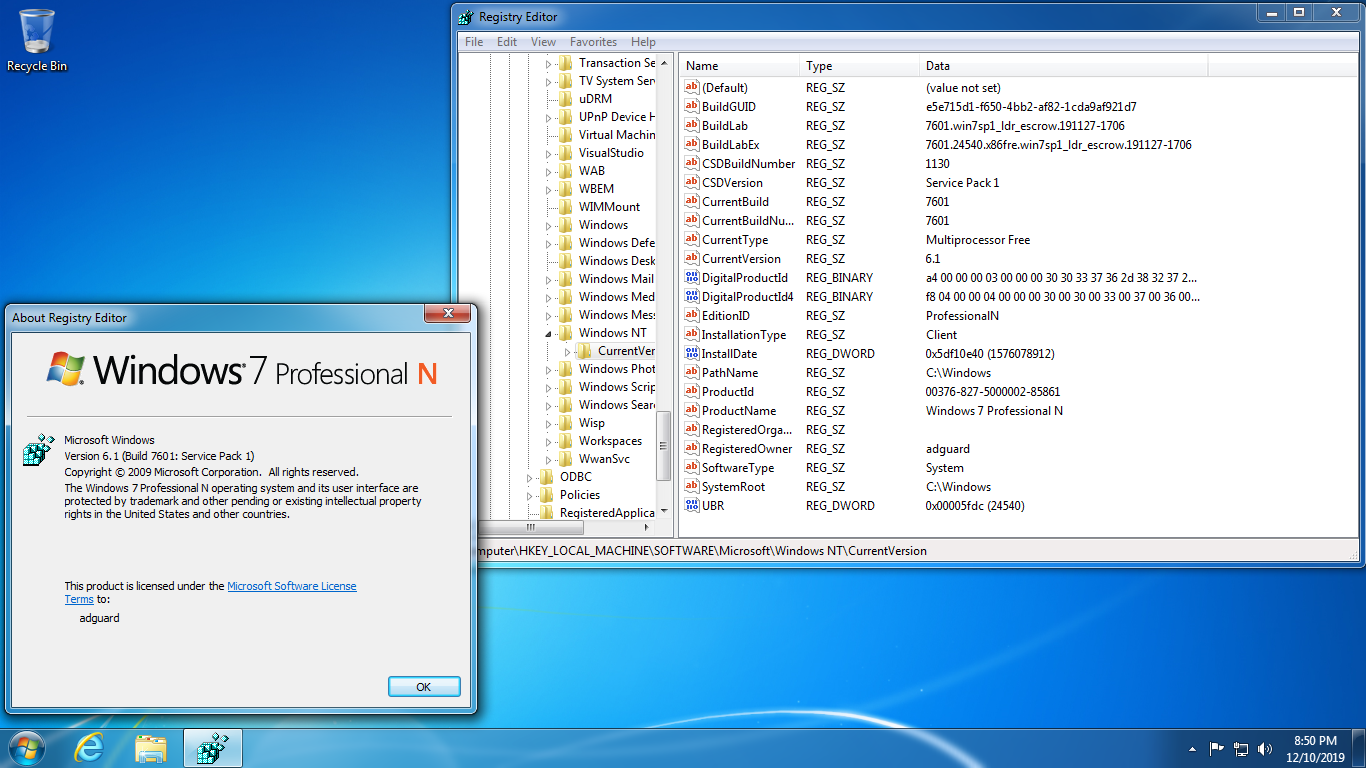This screenshot has width=1366, height=768.
Task: Click the DigitalProductId4 binary value icon
Action: (x=691, y=297)
